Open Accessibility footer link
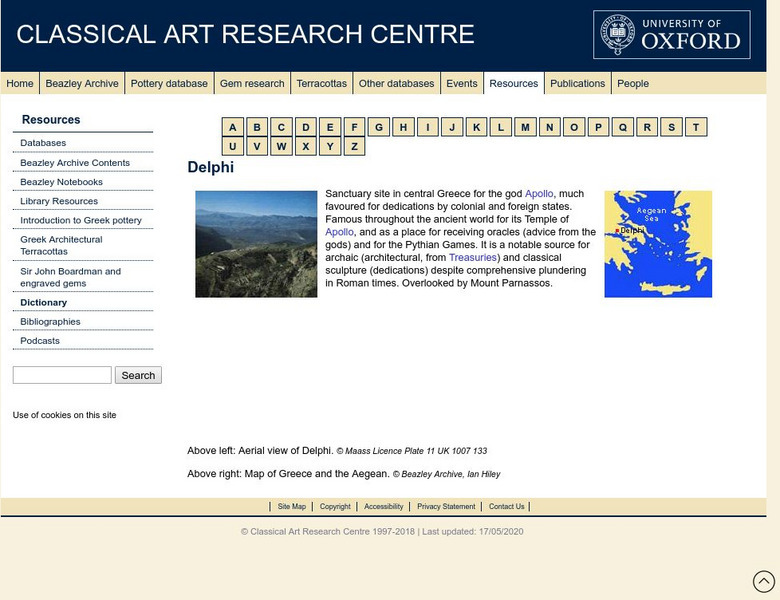 pos(384,506)
